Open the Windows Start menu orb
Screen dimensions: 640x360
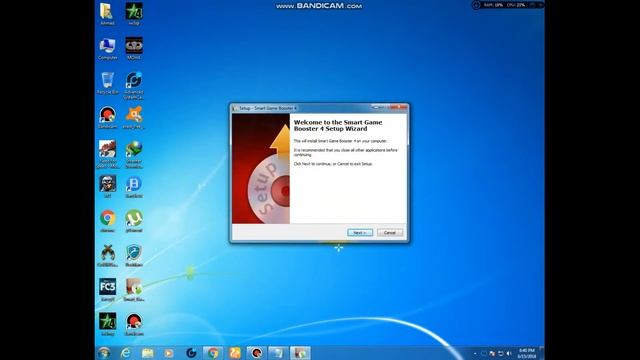click(104, 353)
